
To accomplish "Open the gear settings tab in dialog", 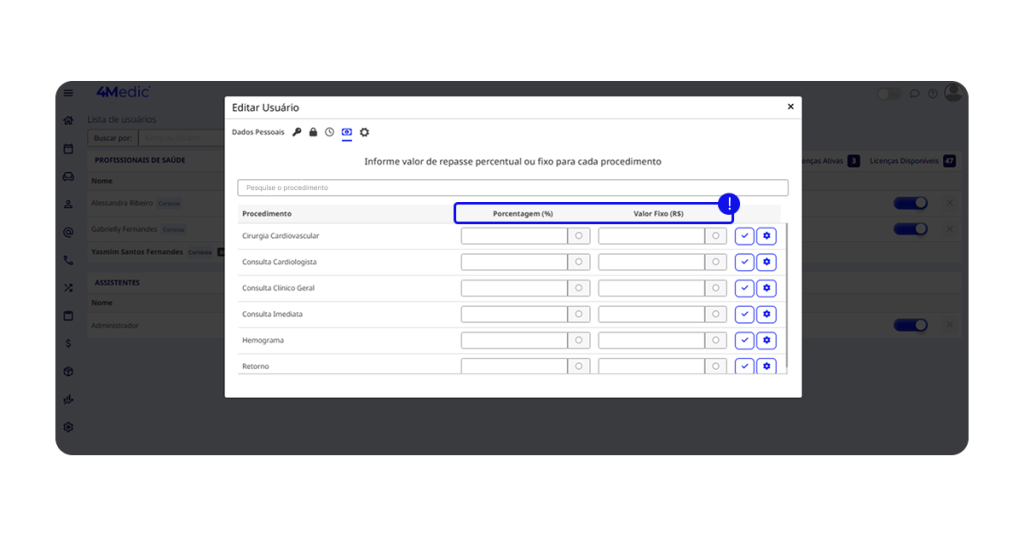I will (364, 132).
